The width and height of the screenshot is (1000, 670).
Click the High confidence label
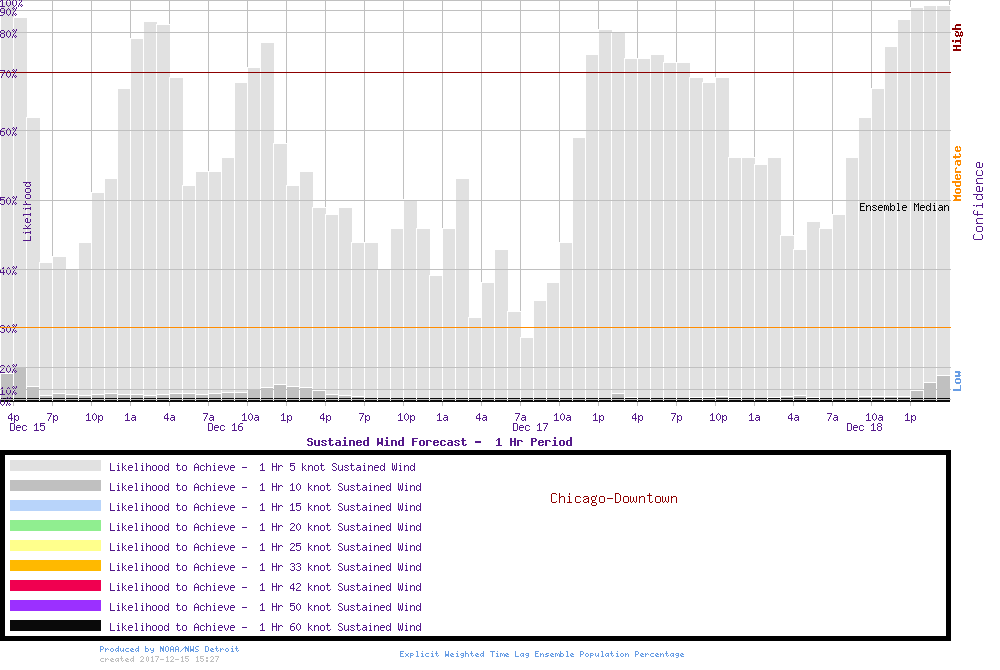(x=957, y=38)
